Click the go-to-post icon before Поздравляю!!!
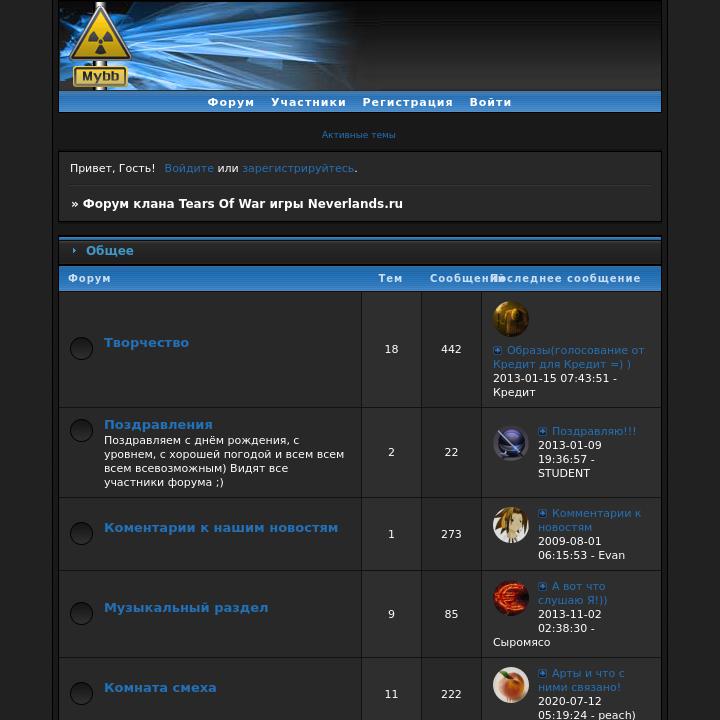 point(542,431)
